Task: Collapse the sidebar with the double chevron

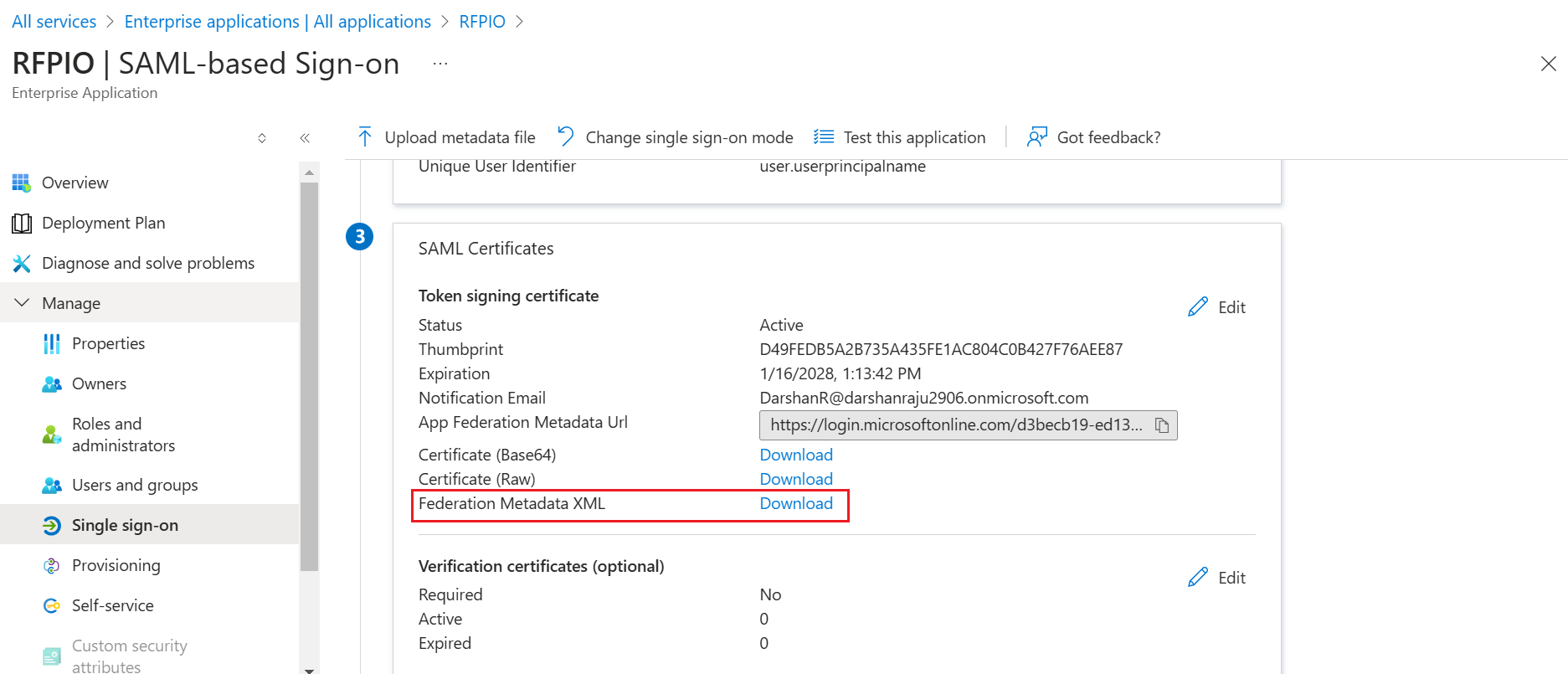Action: click(305, 138)
